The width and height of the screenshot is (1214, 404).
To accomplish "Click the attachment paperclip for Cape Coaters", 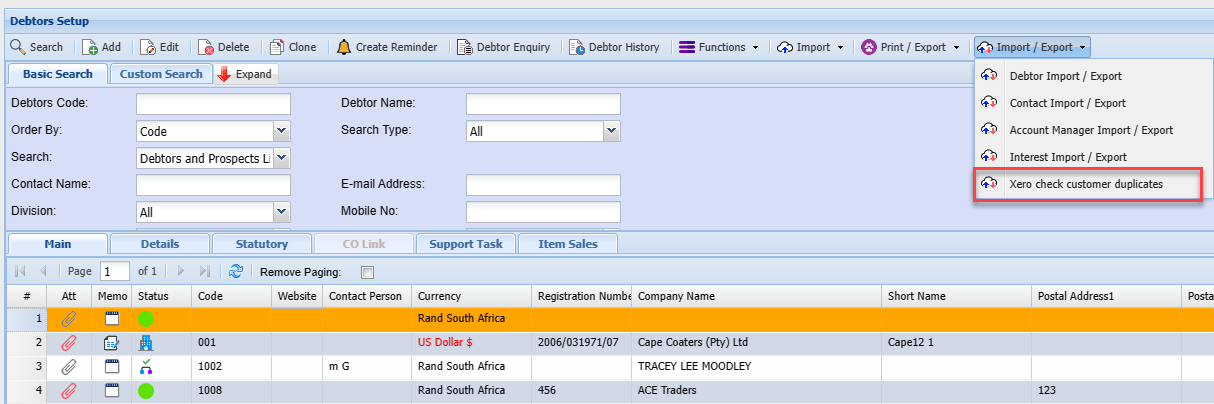I will coord(68,343).
